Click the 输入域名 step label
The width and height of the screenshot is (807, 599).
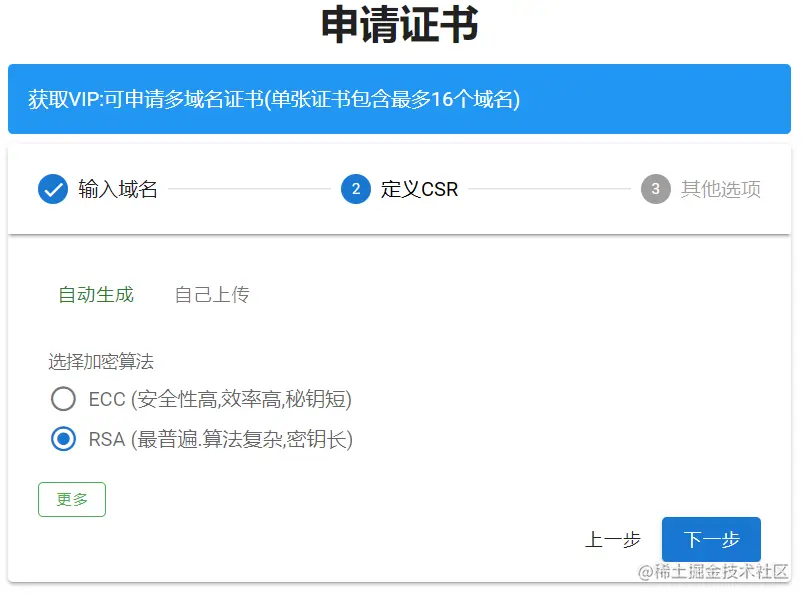(118, 189)
